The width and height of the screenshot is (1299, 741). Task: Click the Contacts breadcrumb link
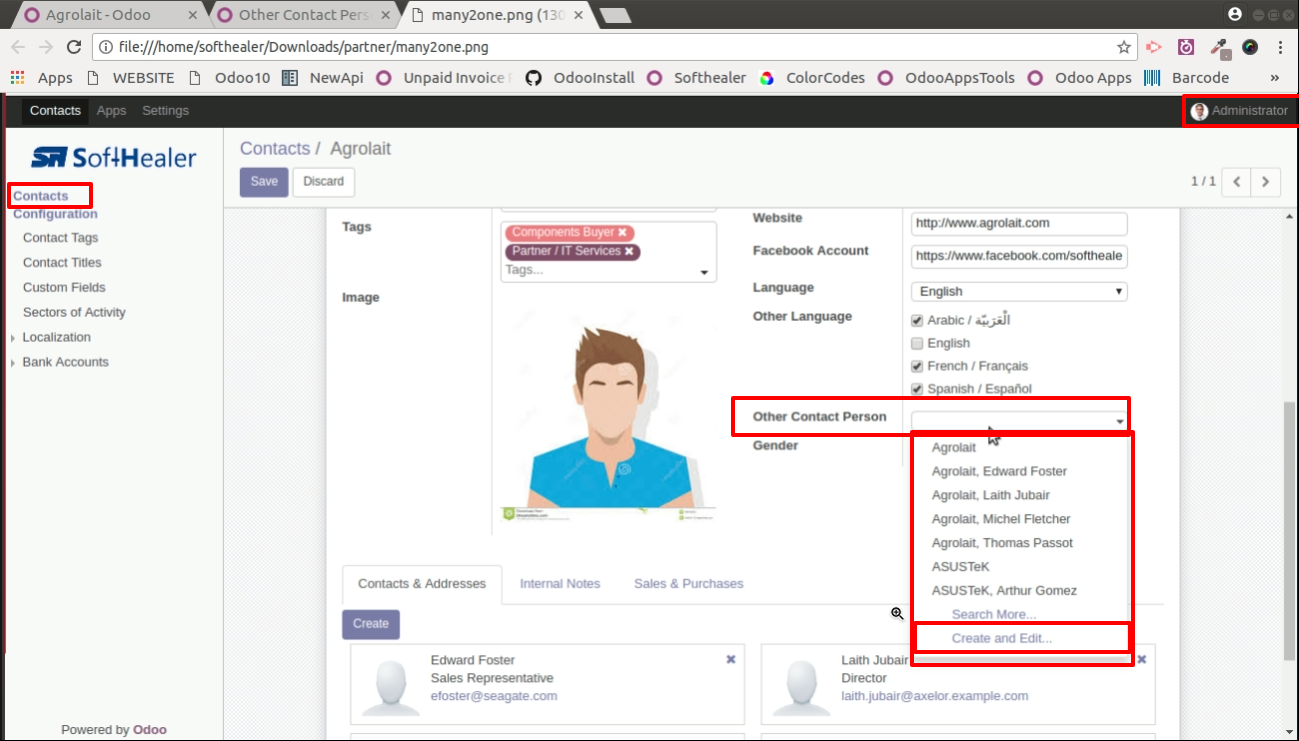[x=275, y=149]
